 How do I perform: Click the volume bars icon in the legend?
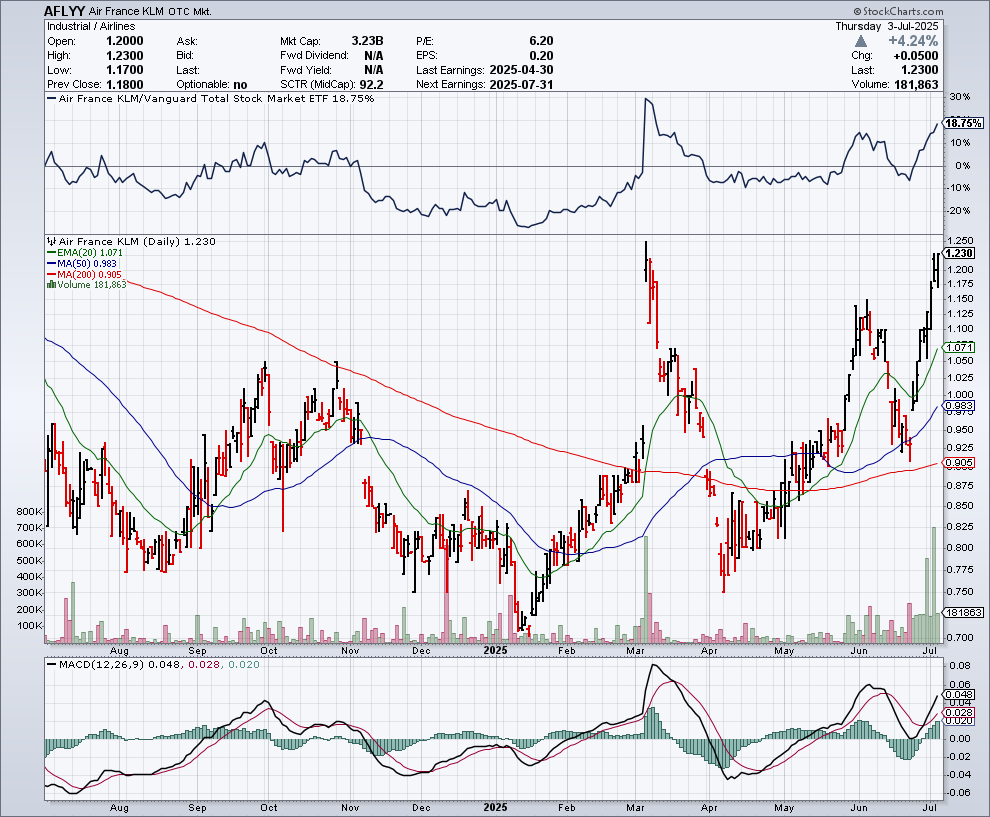pyautogui.click(x=51, y=285)
